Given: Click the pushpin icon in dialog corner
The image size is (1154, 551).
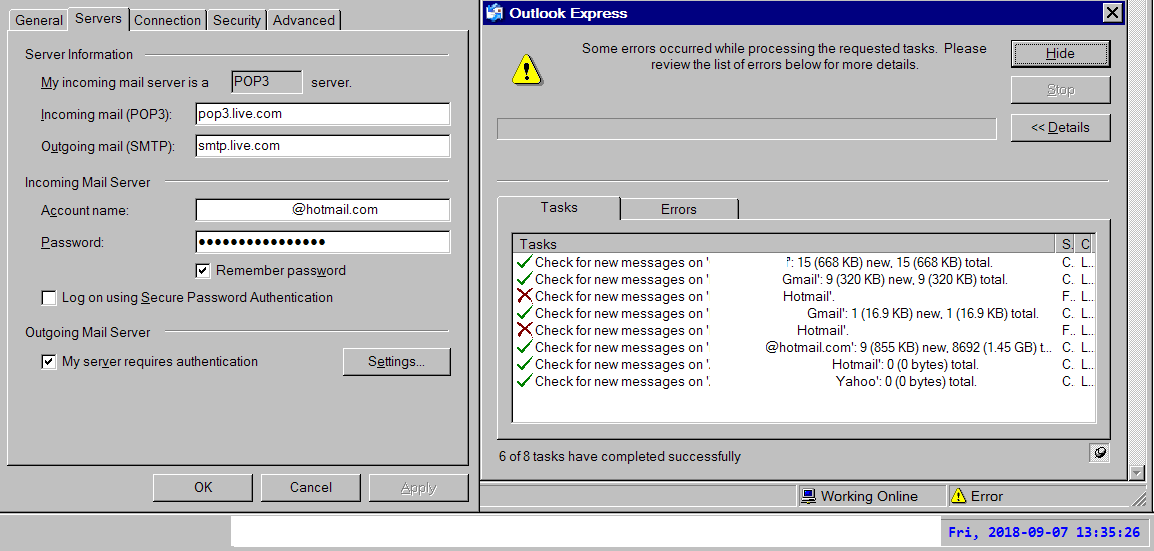Looking at the screenshot, I should click(x=1099, y=453).
